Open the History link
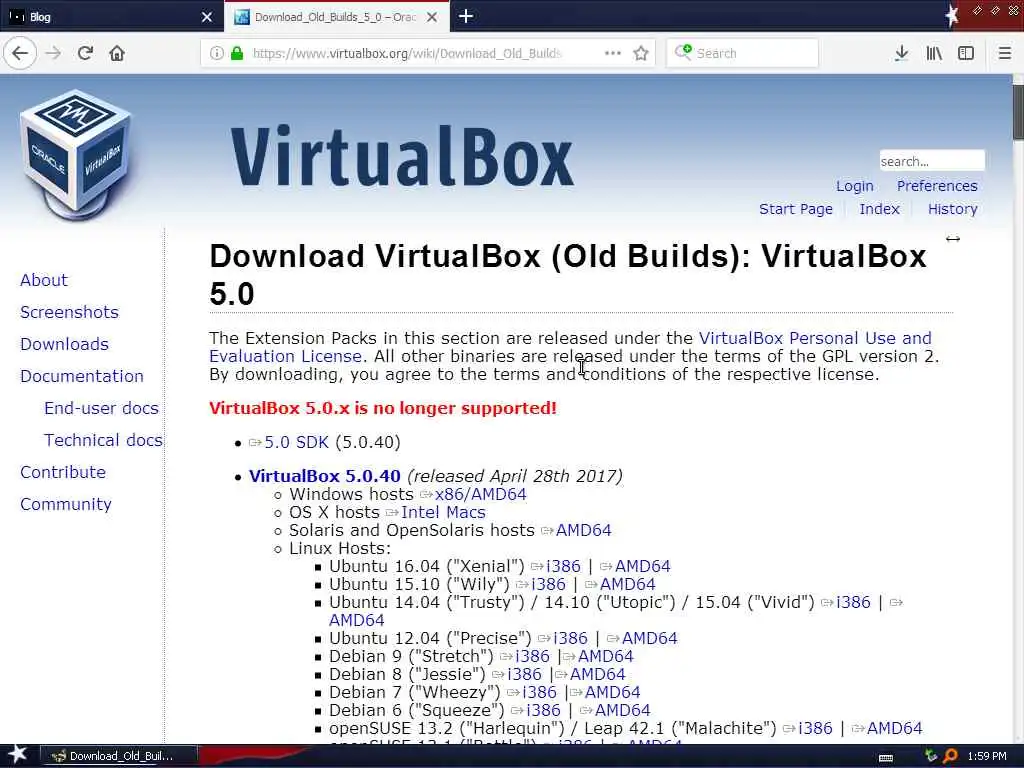This screenshot has width=1024, height=768. click(952, 209)
